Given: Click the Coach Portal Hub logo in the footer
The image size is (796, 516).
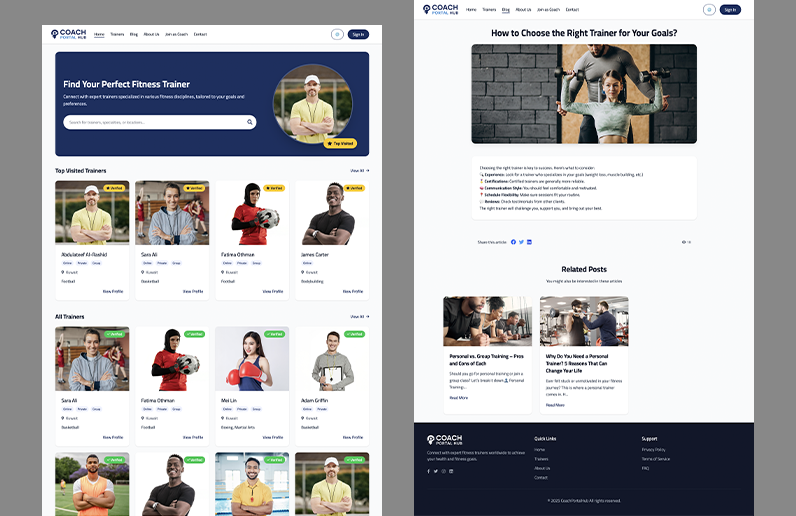Looking at the screenshot, I should click(444, 439).
